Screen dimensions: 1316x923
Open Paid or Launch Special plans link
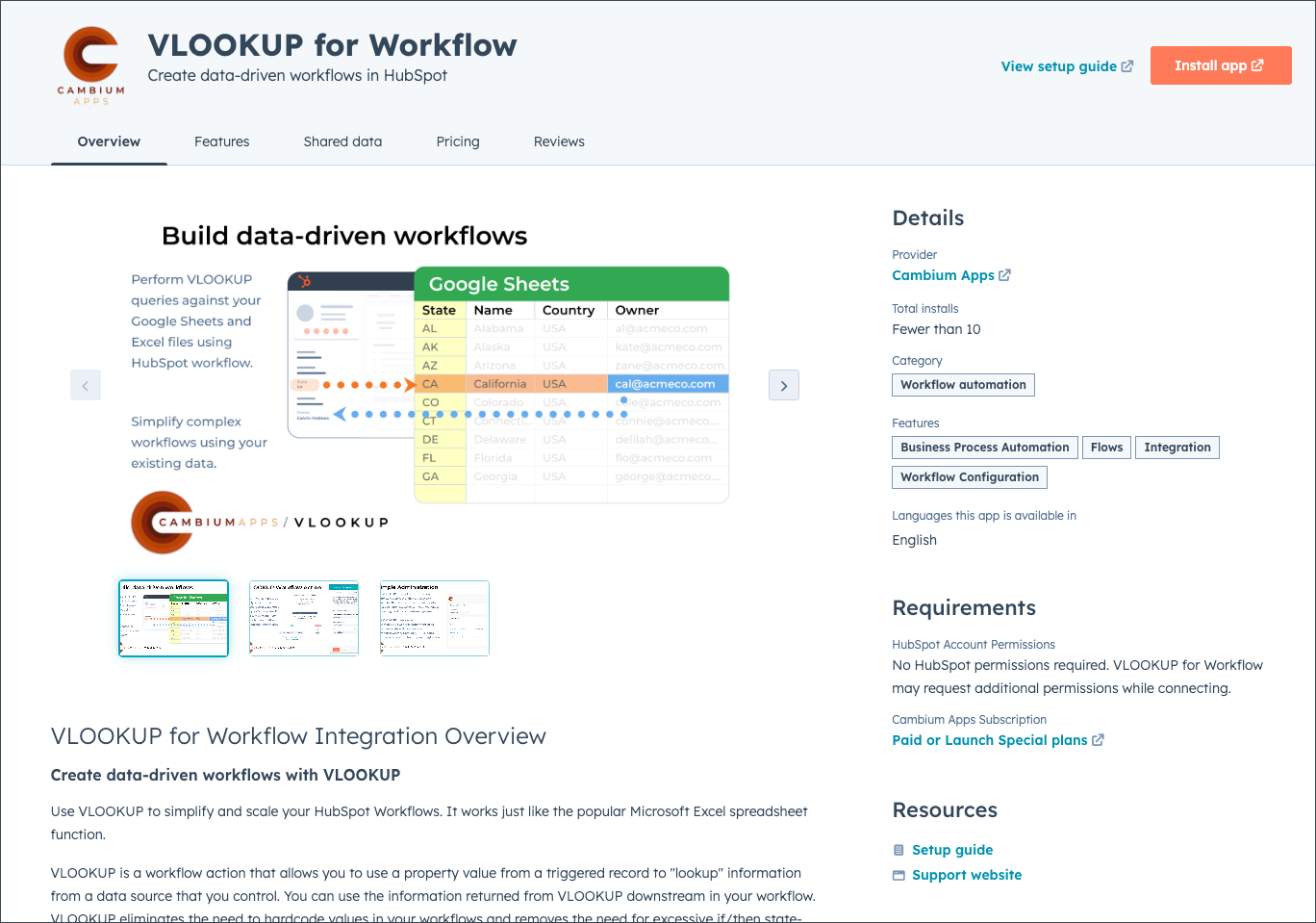pos(998,740)
